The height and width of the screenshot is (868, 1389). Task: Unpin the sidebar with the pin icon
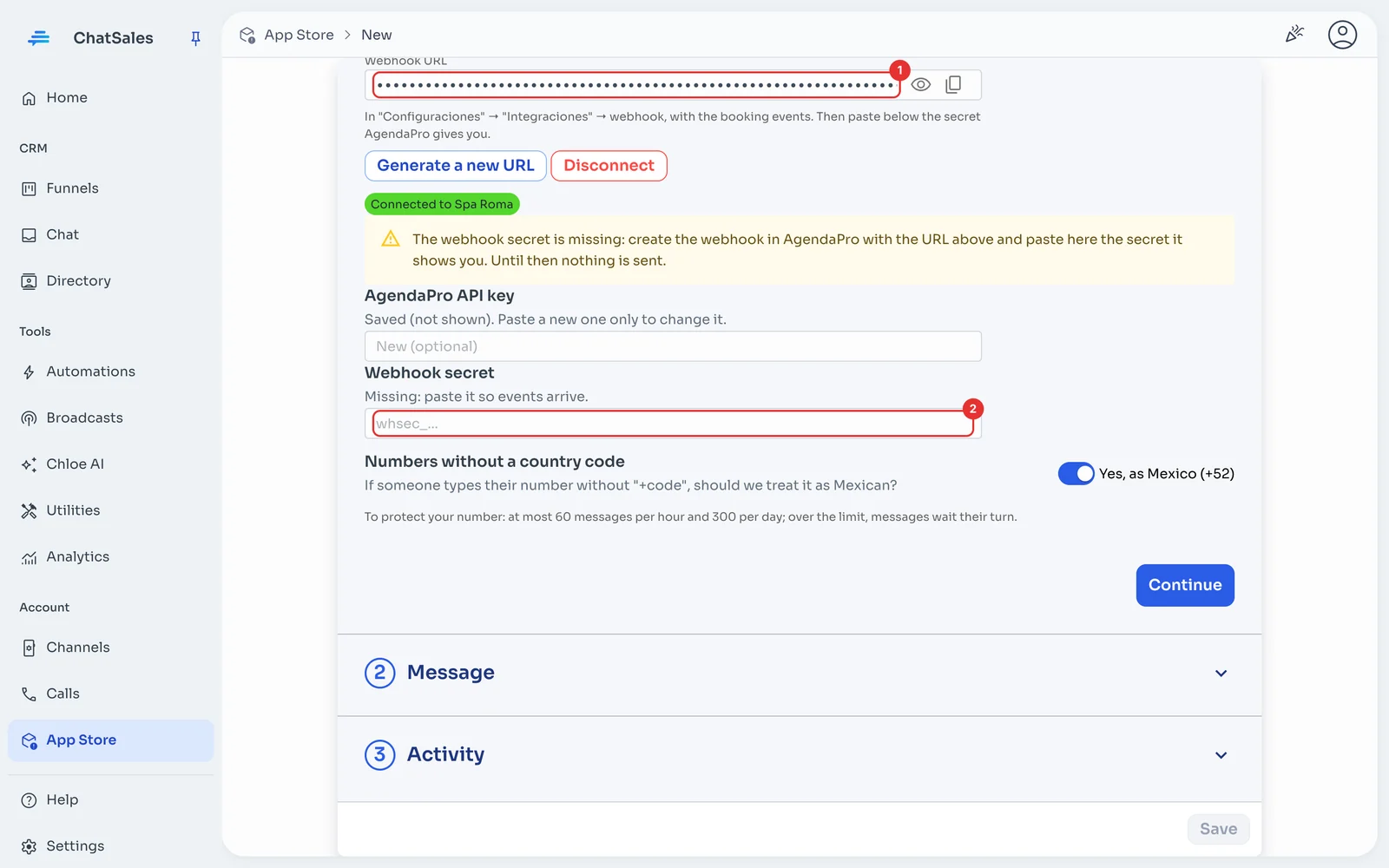(195, 38)
